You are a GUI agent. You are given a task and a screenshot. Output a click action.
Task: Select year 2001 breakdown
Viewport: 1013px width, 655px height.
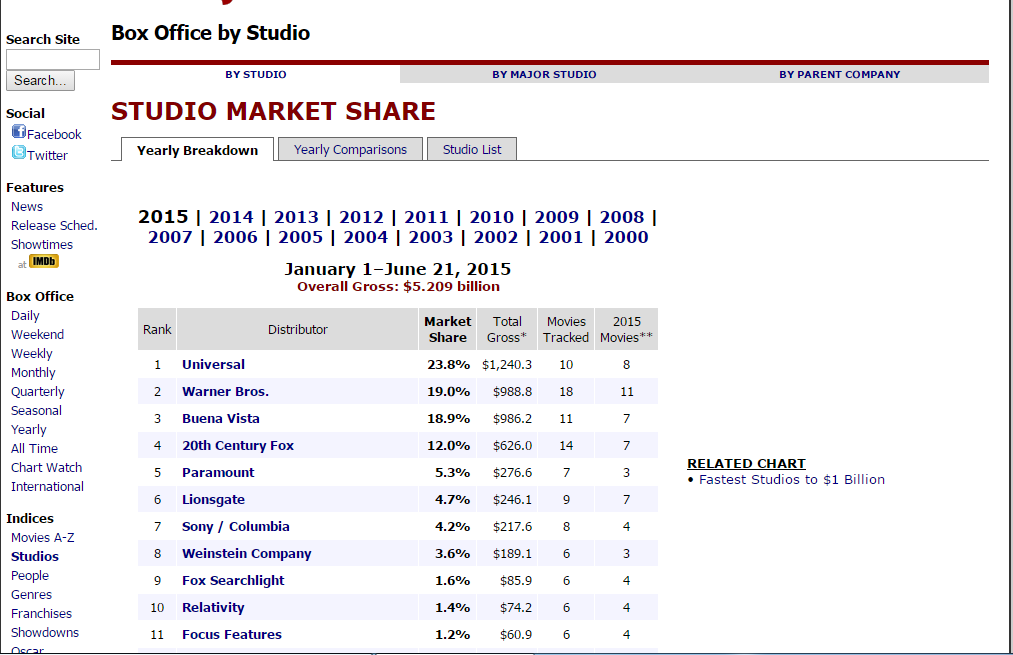[x=561, y=237]
